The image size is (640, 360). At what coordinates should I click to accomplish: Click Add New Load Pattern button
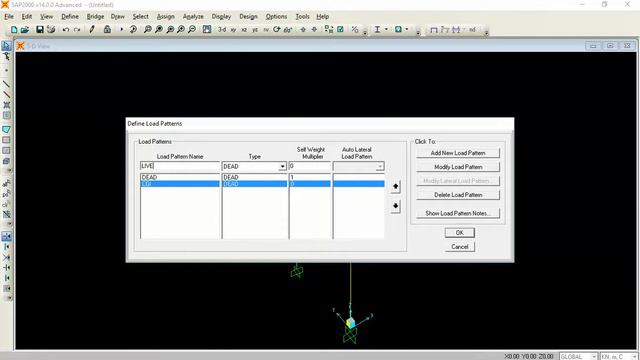[458, 153]
